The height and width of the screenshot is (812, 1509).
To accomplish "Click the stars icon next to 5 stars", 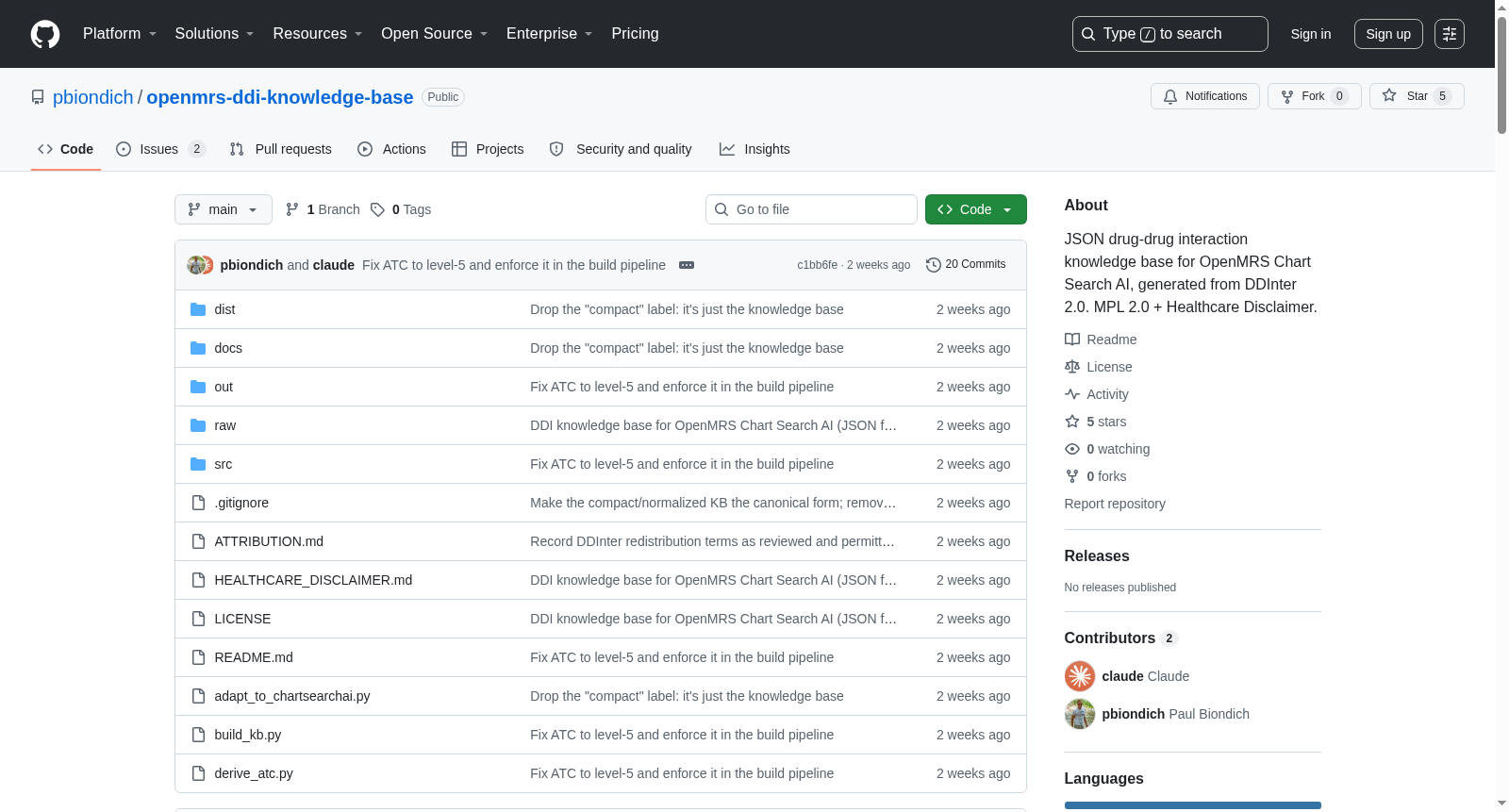I will [1072, 422].
